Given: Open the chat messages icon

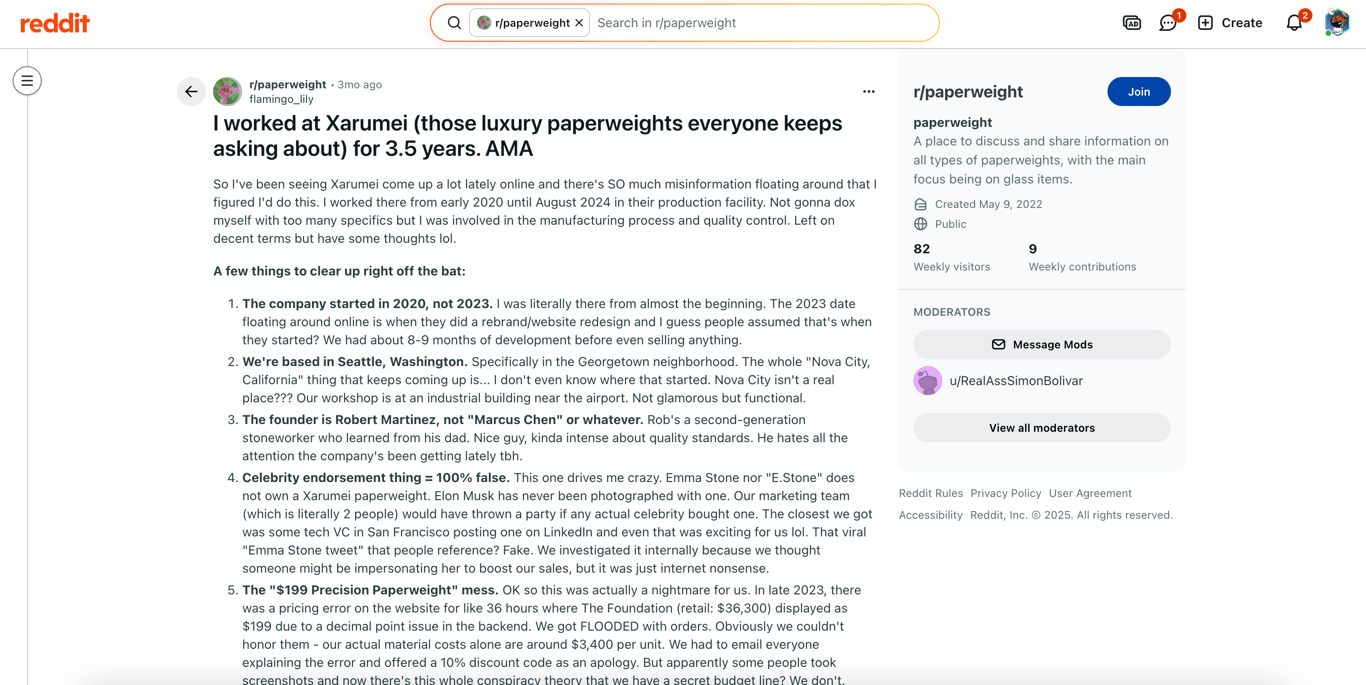Looking at the screenshot, I should pyautogui.click(x=1168, y=23).
